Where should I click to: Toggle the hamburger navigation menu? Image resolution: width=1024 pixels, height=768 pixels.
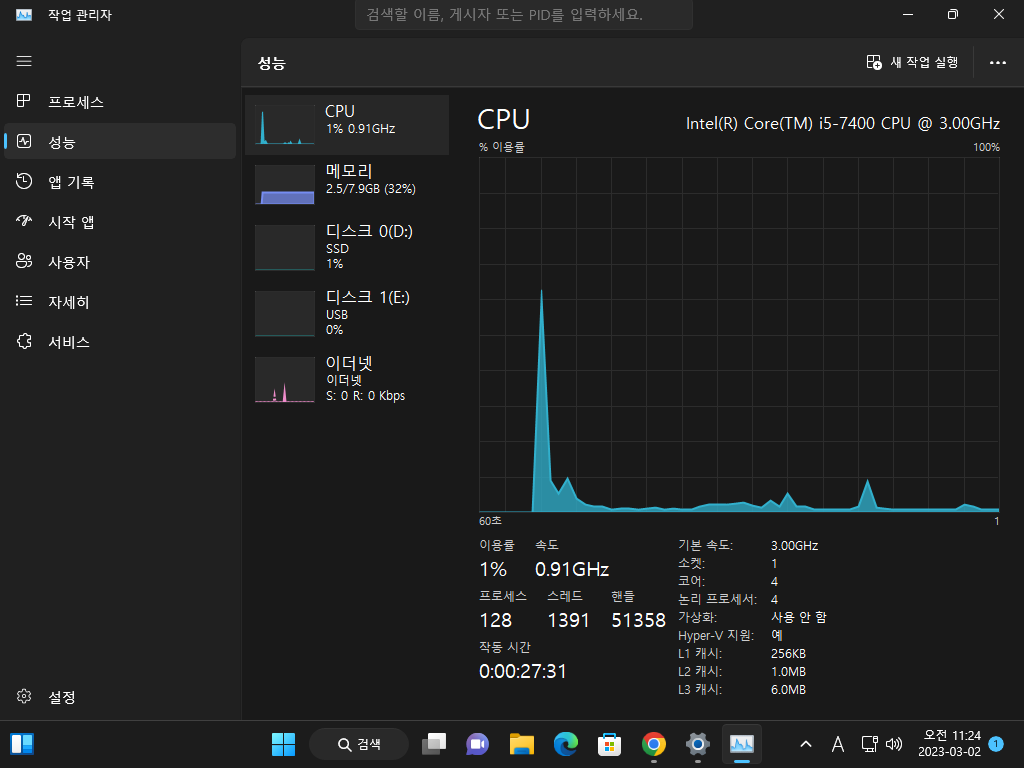[x=24, y=61]
